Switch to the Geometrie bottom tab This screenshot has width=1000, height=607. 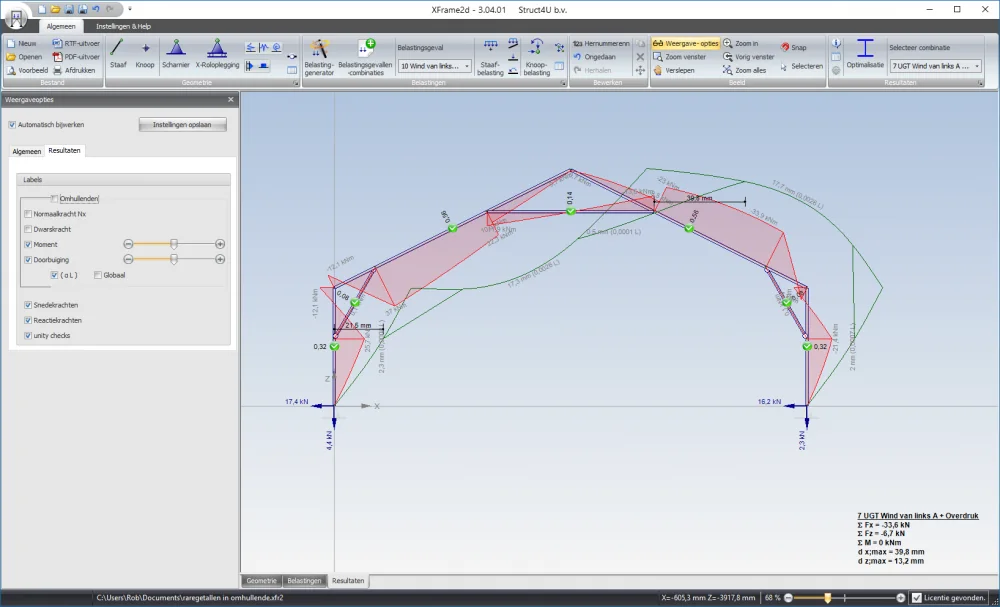(261, 581)
